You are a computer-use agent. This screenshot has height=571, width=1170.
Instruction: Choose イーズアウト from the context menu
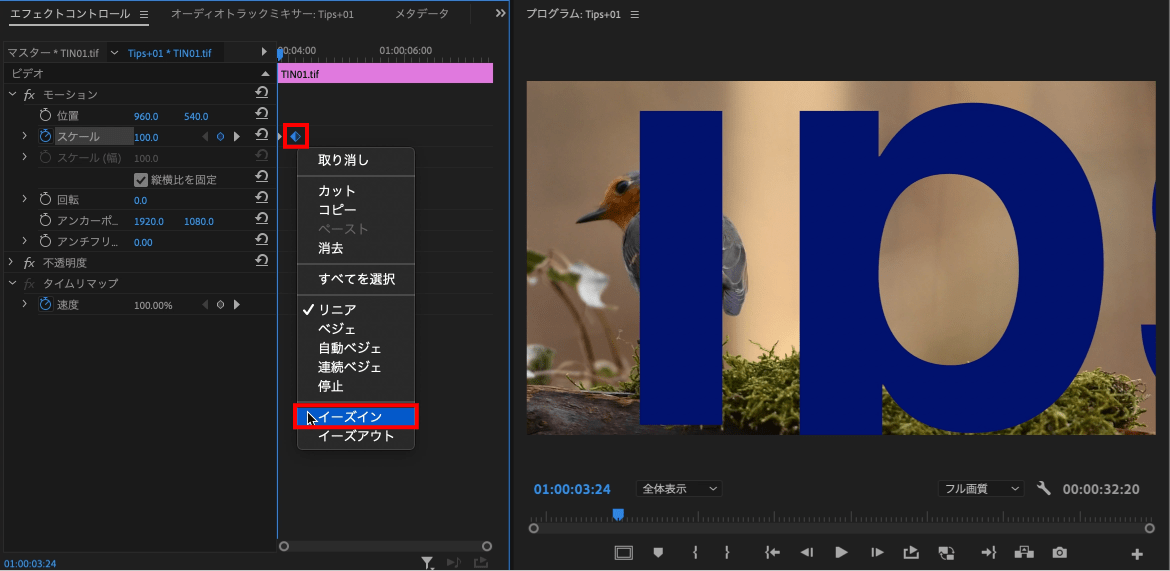356,436
